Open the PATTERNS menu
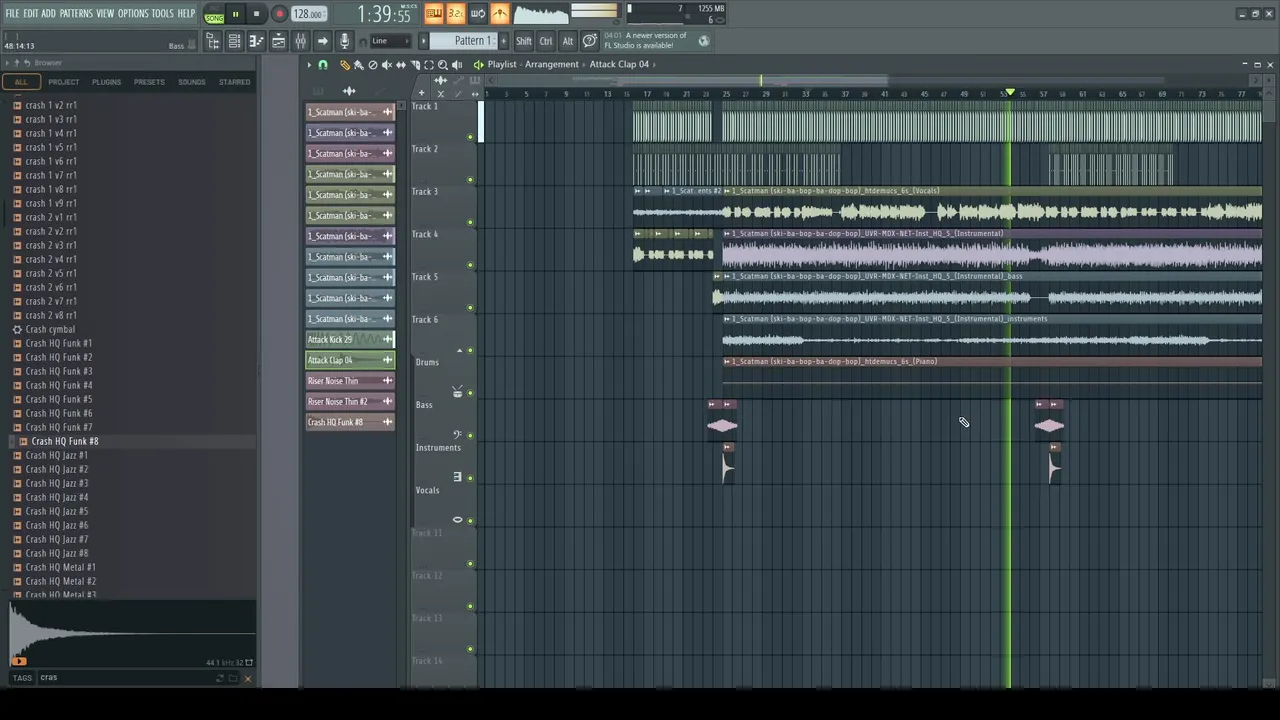This screenshot has width=1280, height=720. 76,13
